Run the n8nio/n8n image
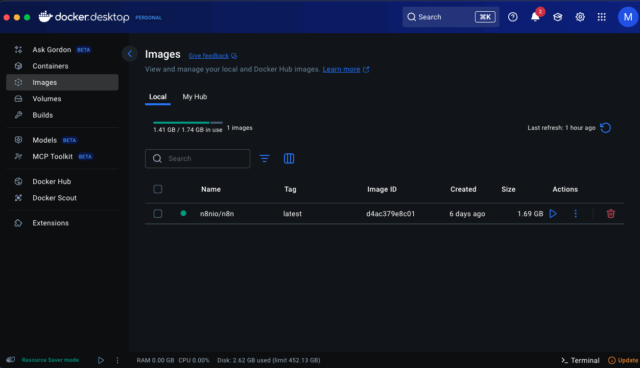640x368 pixels. pos(553,214)
